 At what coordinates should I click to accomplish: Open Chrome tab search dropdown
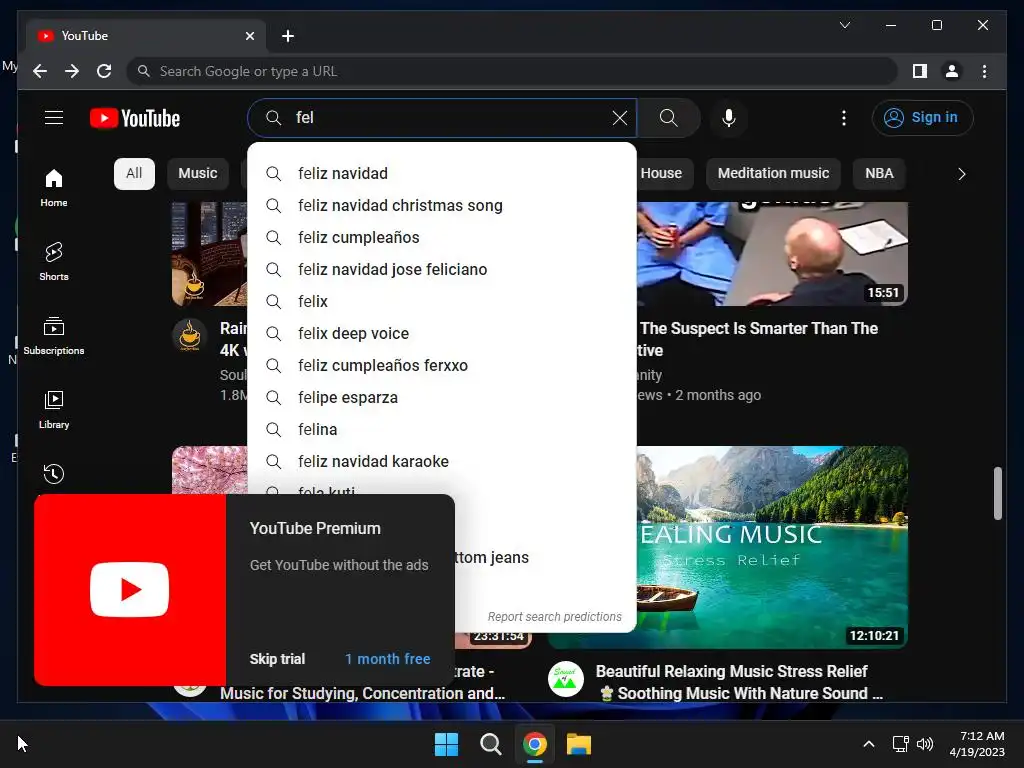pyautogui.click(x=844, y=25)
